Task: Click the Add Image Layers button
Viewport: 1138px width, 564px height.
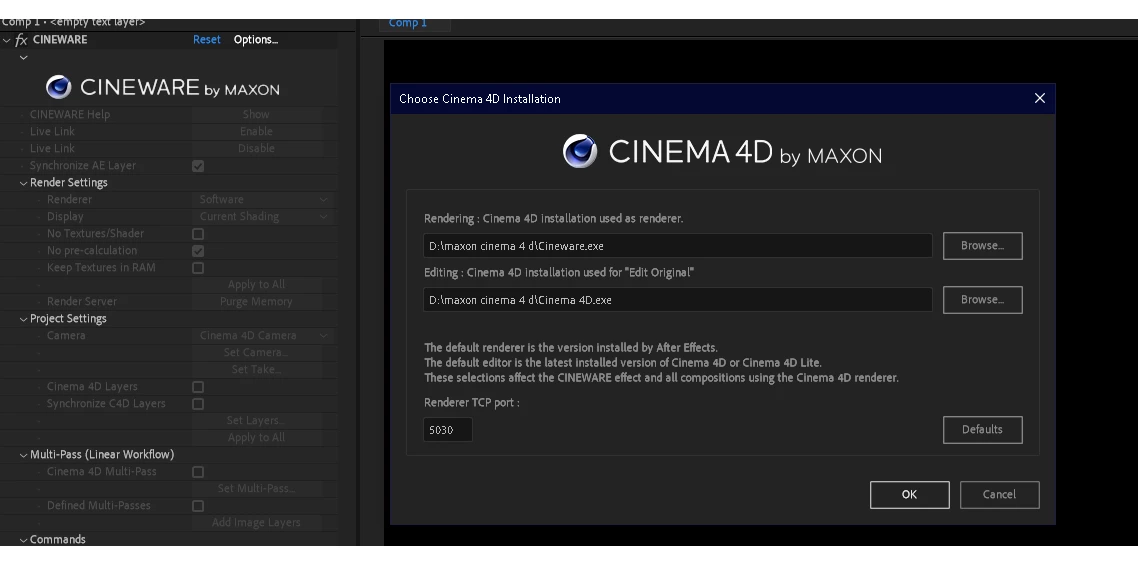Action: (x=256, y=523)
